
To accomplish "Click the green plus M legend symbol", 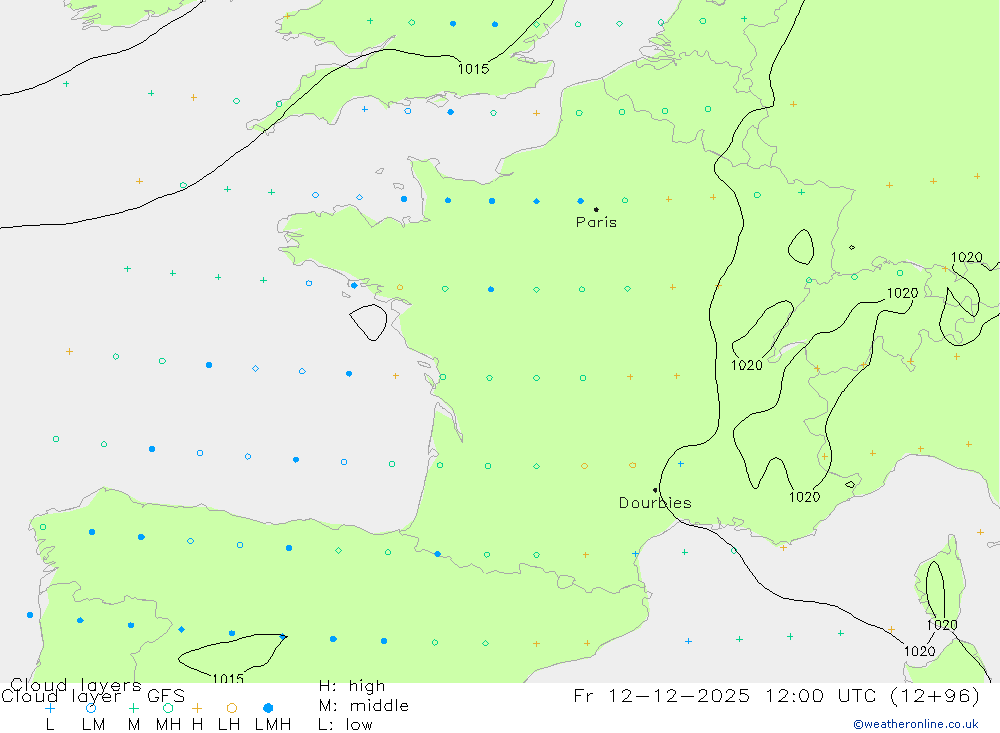I will click(x=133, y=708).
